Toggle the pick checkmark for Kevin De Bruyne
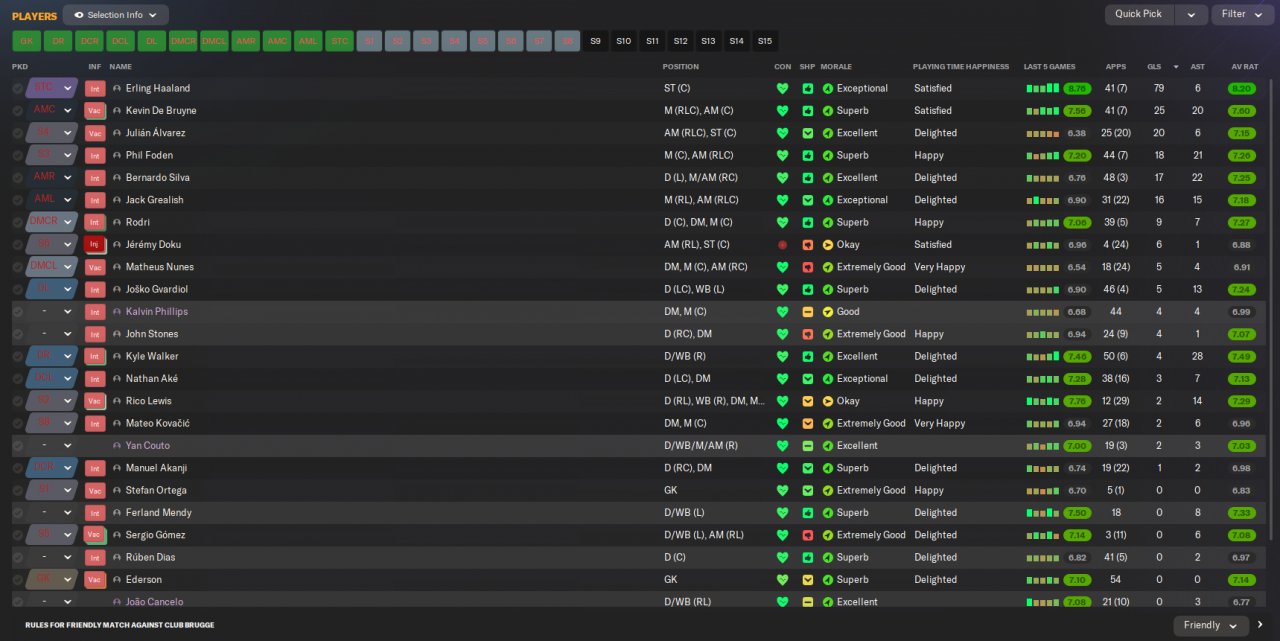Viewport: 1280px width, 641px height. coord(17,110)
